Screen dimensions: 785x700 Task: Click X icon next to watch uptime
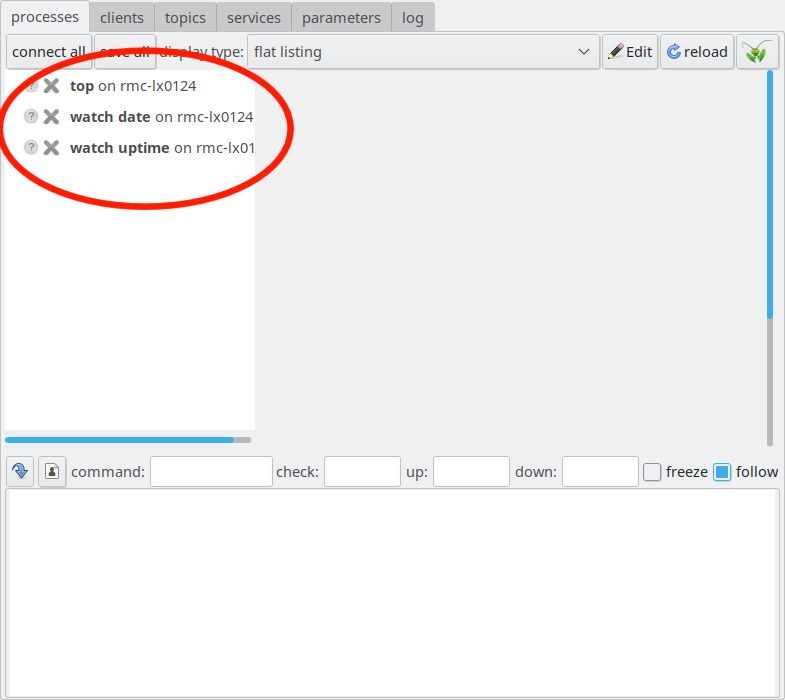point(51,148)
